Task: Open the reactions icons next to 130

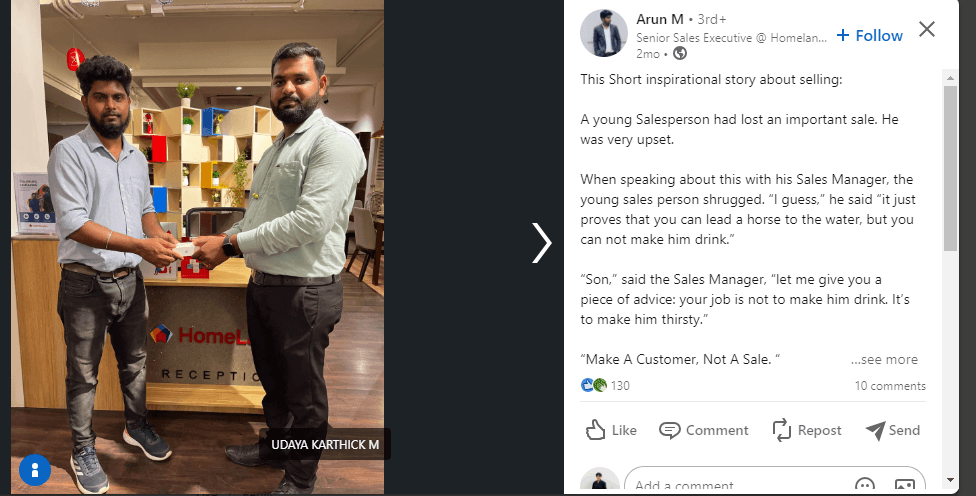Action: click(x=594, y=386)
